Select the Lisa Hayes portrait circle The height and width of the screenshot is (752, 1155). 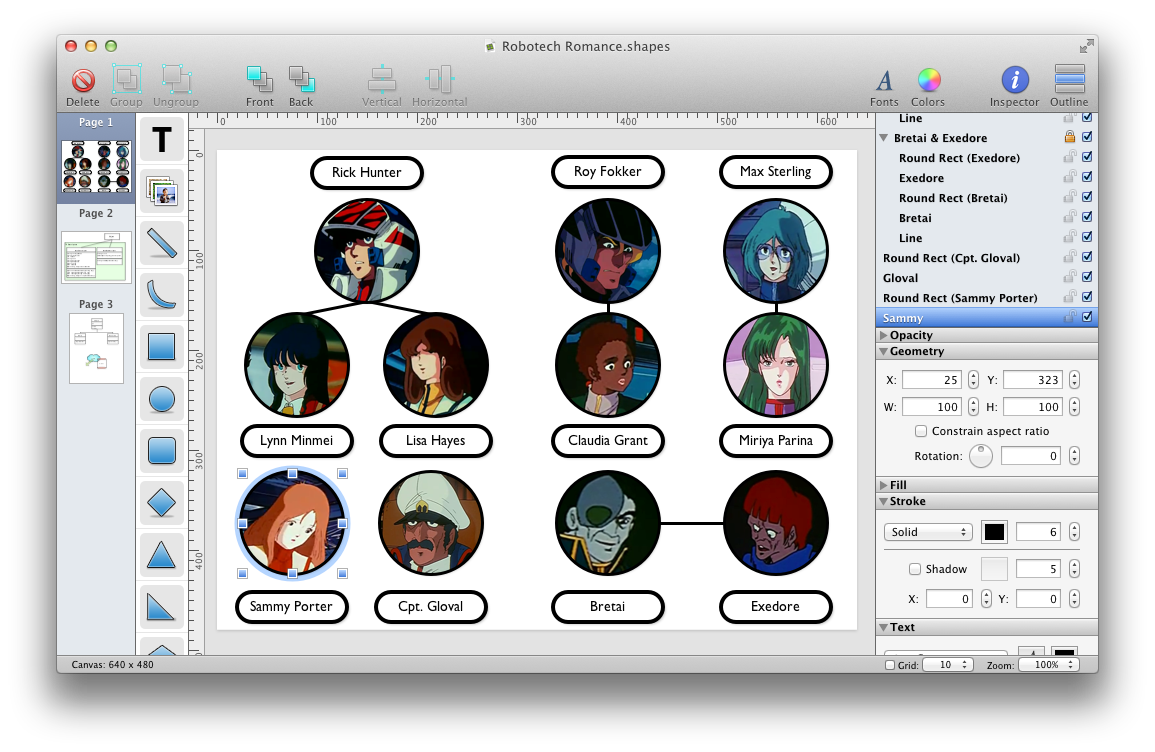tap(435, 365)
